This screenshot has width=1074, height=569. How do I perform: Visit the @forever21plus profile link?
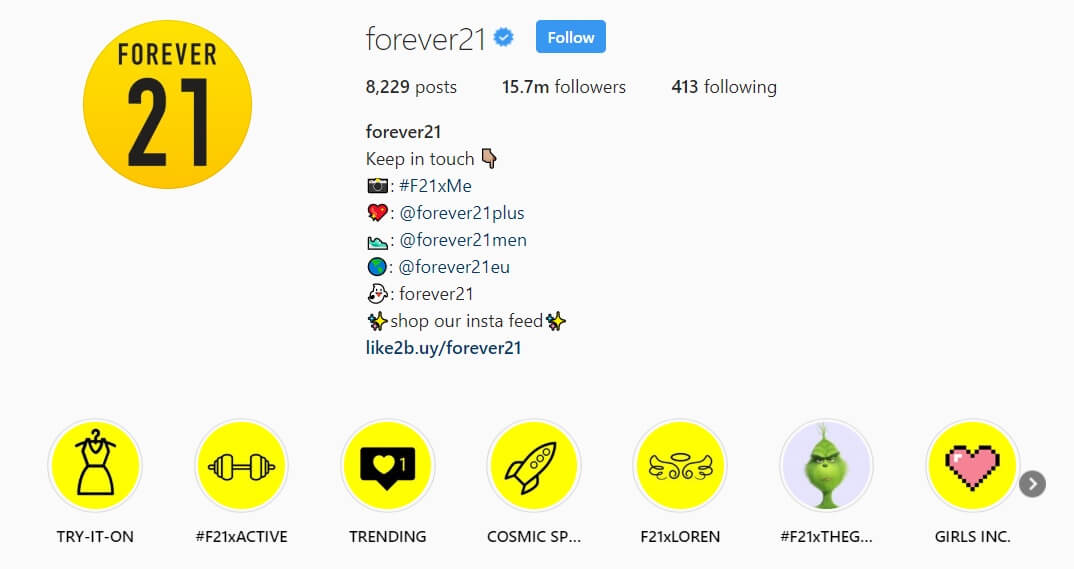462,213
